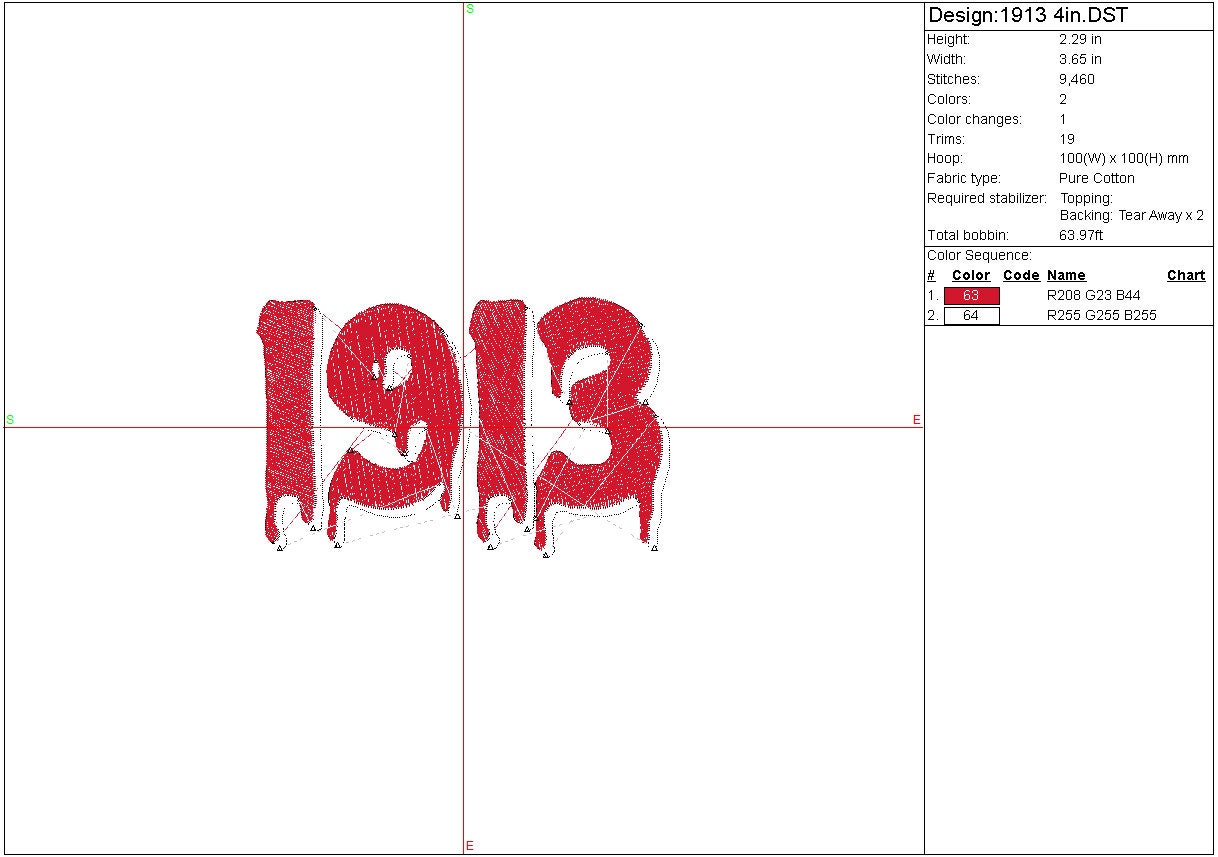Click the R208 G23 B44 color name
The height and width of the screenshot is (857, 1218).
(x=1093, y=296)
